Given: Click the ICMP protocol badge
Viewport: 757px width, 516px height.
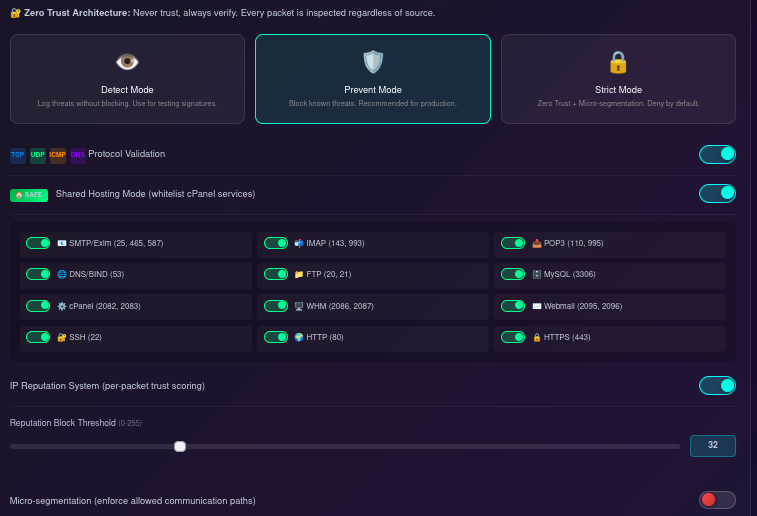Looking at the screenshot, I should click(x=57, y=155).
